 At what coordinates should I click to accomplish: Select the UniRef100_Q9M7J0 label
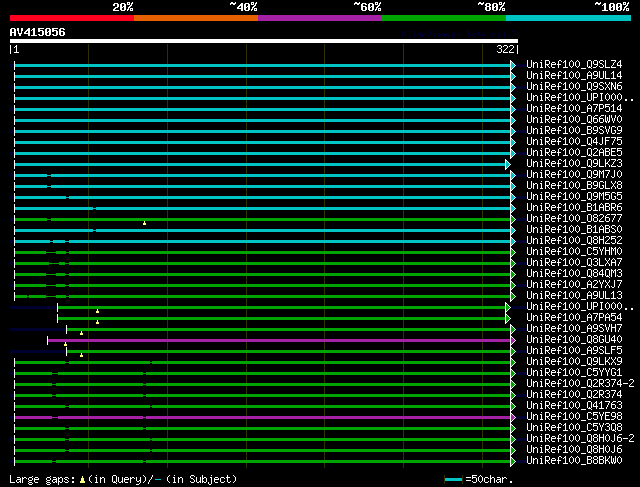574,175
